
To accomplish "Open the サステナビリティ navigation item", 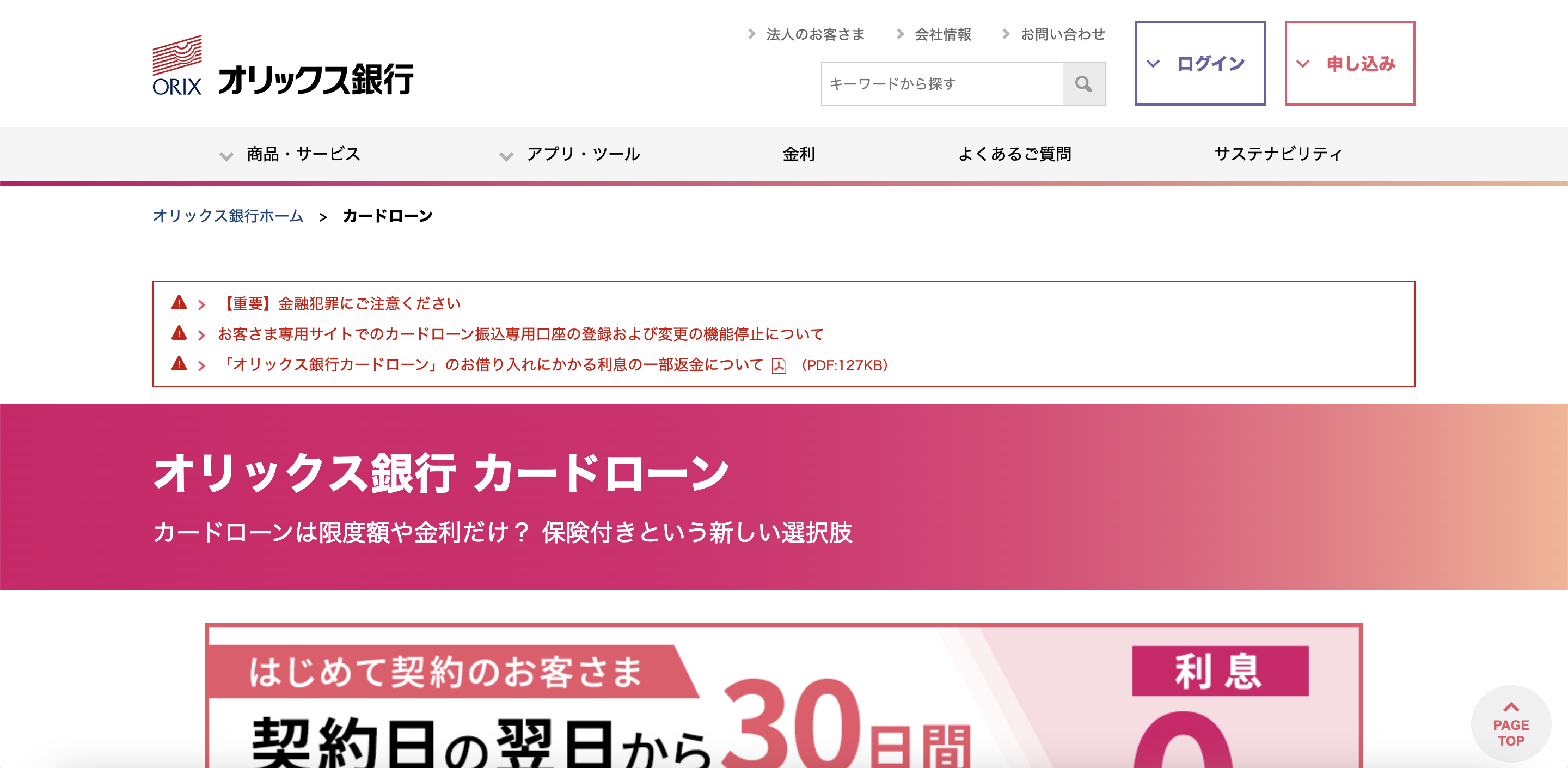I will (1276, 154).
